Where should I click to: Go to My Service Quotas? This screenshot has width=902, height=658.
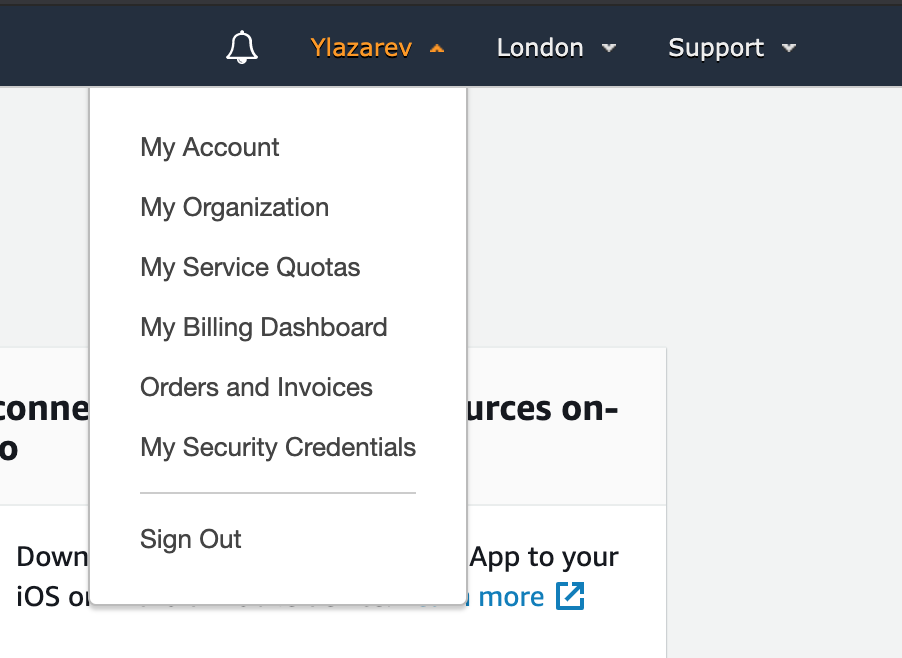pyautogui.click(x=250, y=267)
